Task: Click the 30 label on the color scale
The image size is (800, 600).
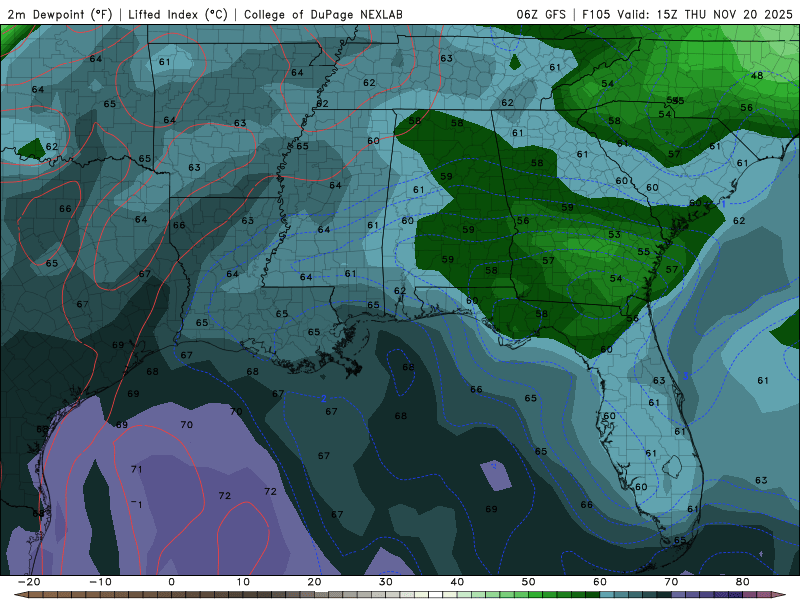Action: coord(386,582)
